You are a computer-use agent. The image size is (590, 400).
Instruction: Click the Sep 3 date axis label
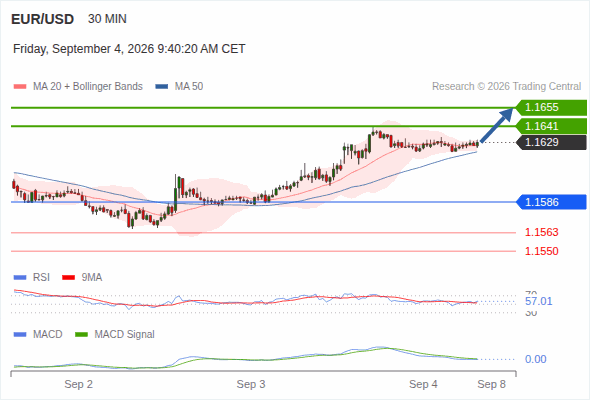(251, 384)
